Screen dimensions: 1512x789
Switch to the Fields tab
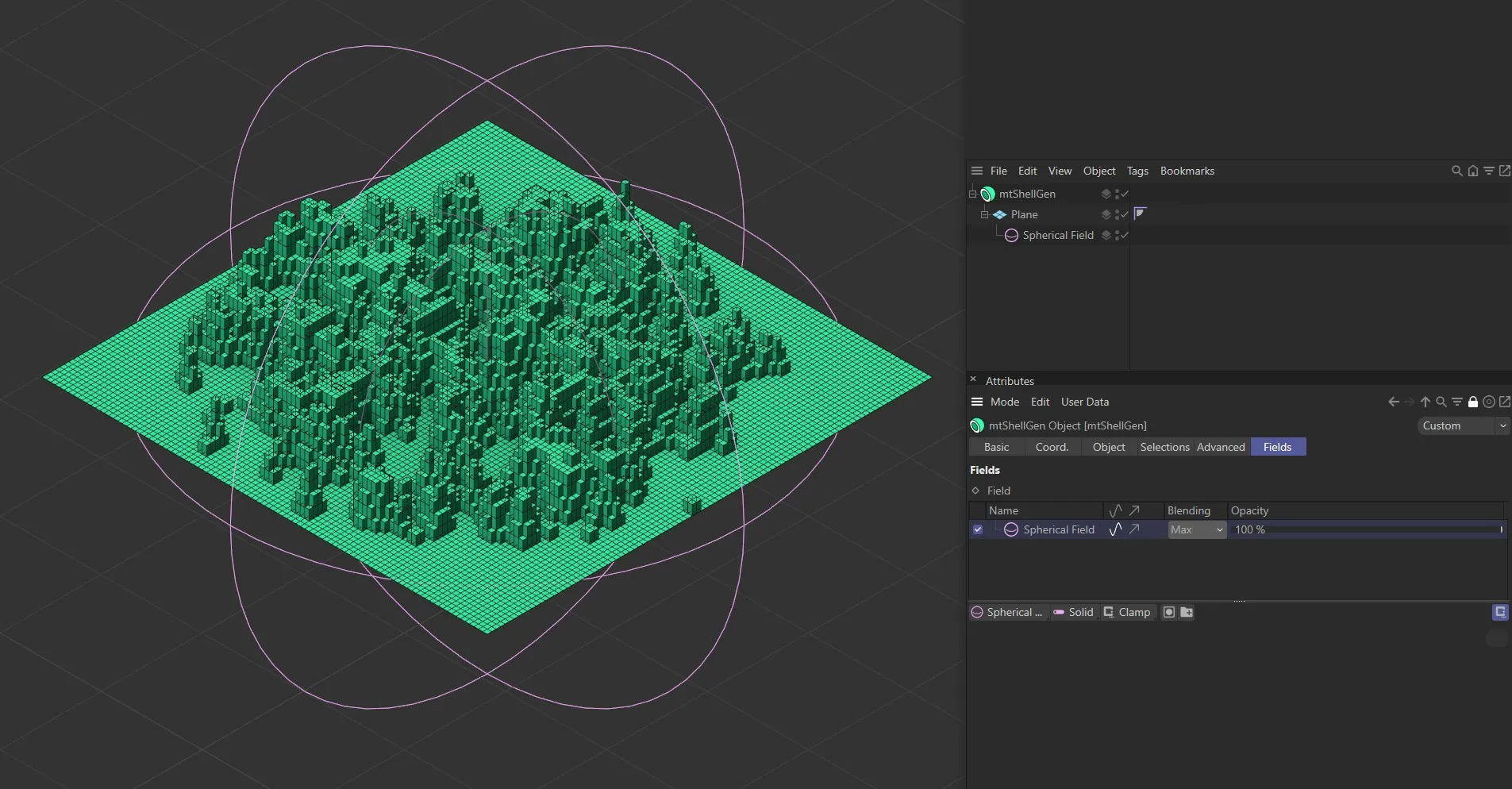1277,446
